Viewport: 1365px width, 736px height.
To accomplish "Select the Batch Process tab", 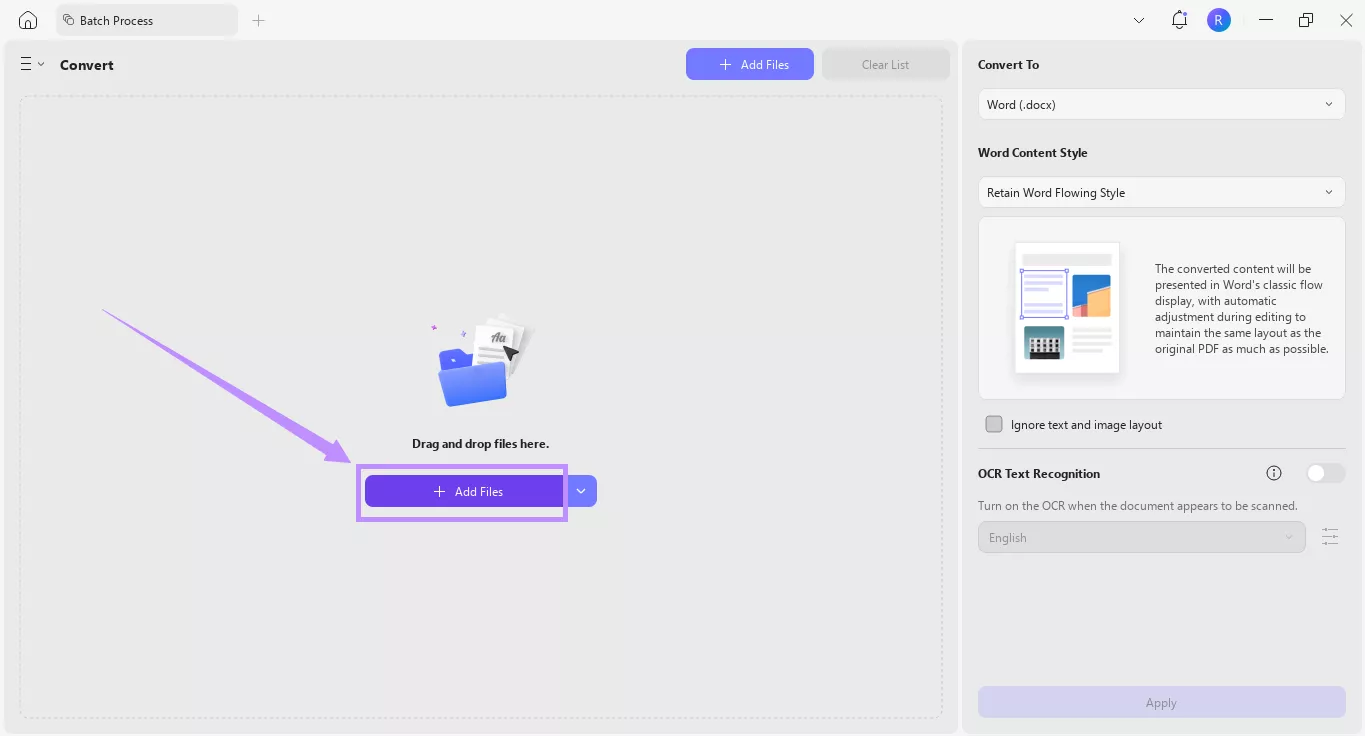I will click(x=146, y=19).
